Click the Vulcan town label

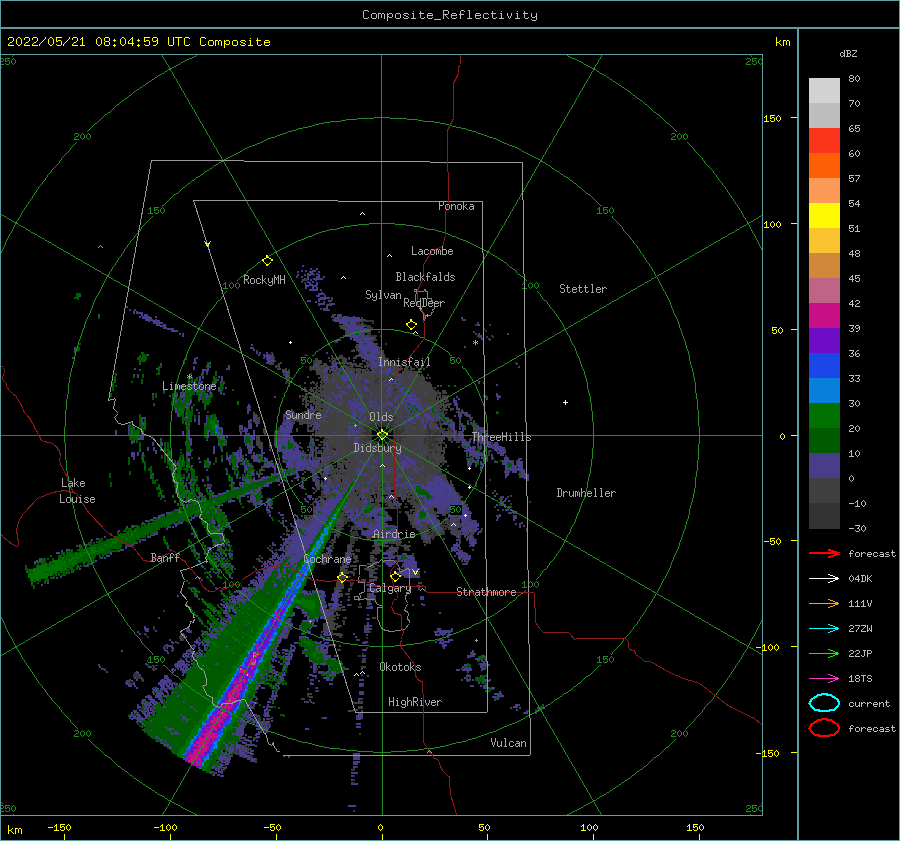point(509,743)
